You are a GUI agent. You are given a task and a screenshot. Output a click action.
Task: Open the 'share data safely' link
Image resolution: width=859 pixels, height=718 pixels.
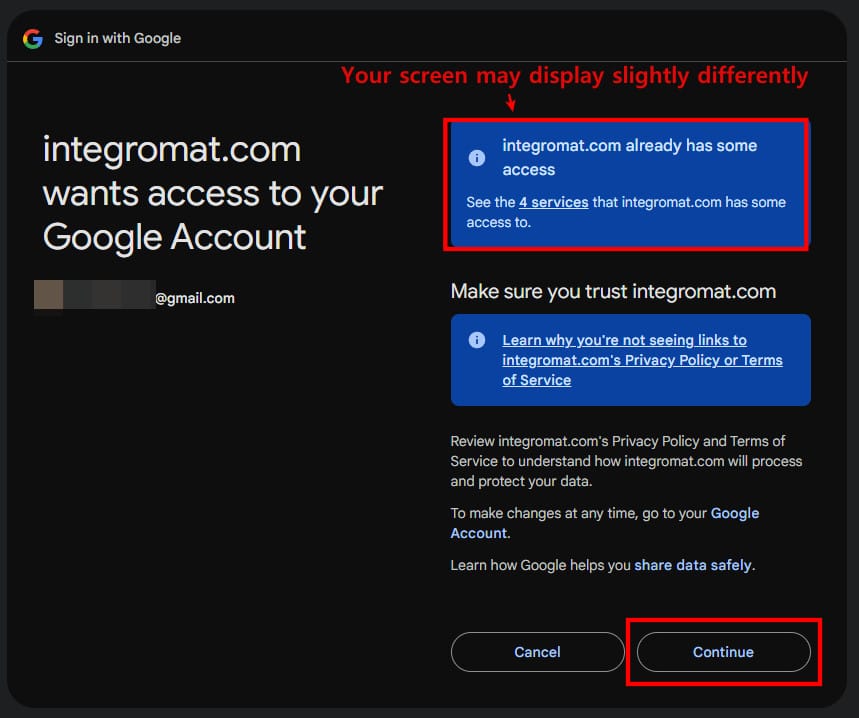692,565
